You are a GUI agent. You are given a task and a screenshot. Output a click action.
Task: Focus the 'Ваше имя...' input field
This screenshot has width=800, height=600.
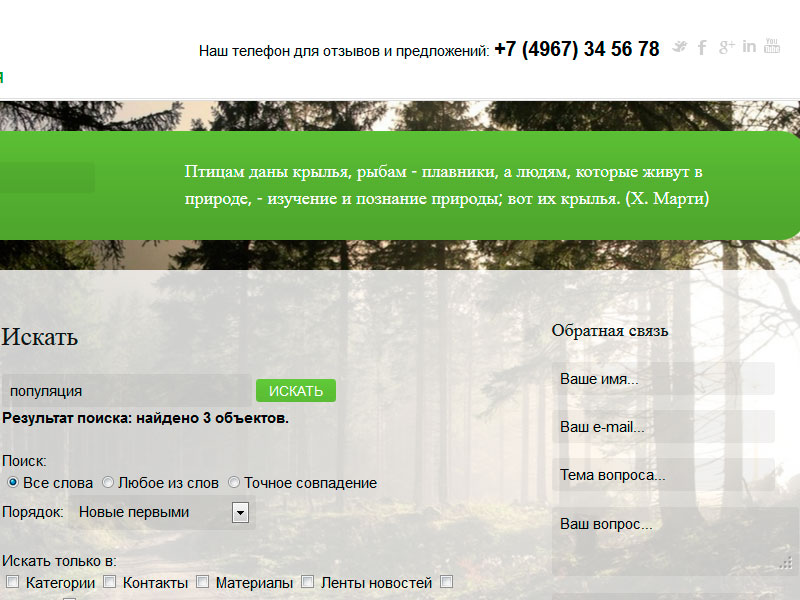click(662, 379)
